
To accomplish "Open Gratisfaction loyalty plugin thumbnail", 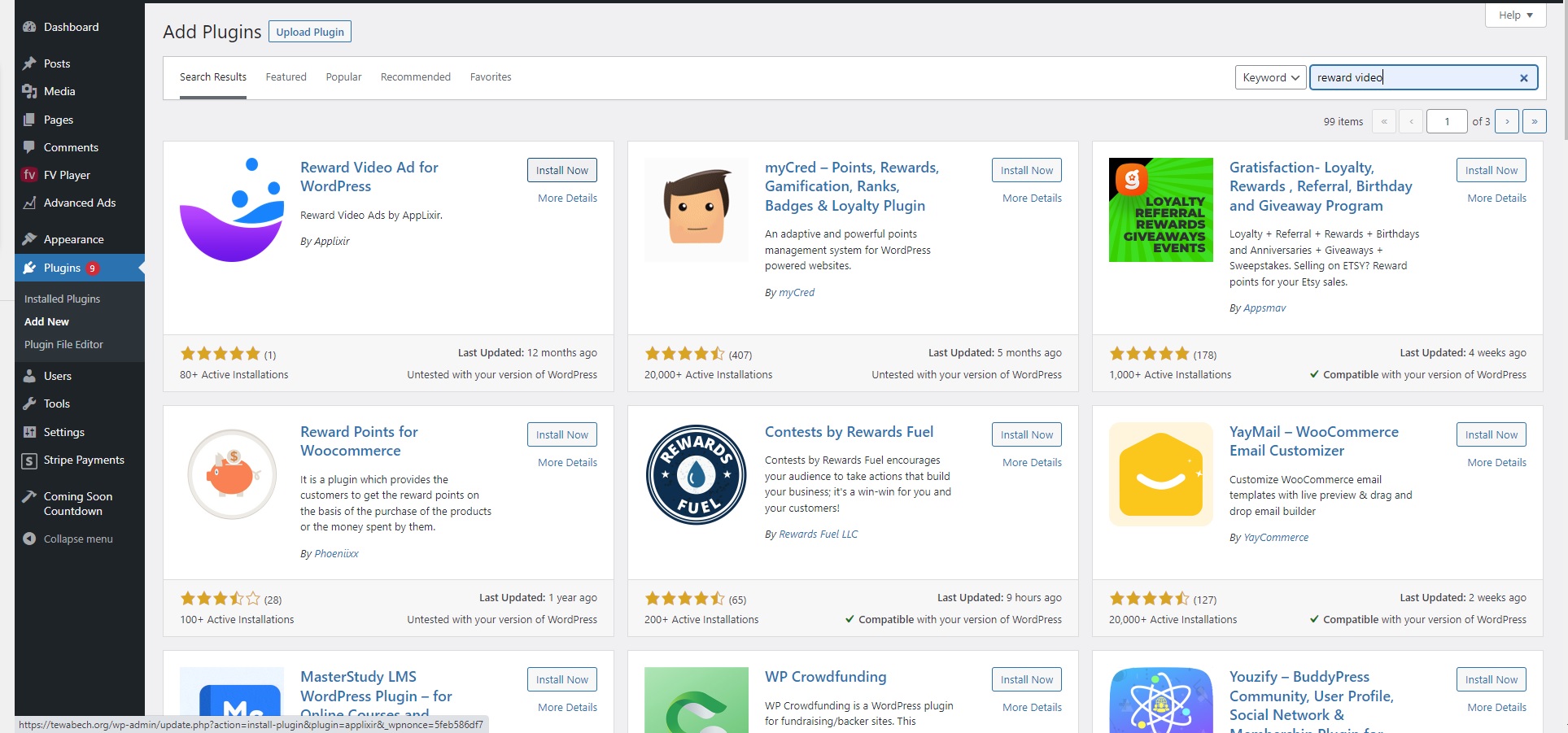I will pyautogui.click(x=1161, y=210).
